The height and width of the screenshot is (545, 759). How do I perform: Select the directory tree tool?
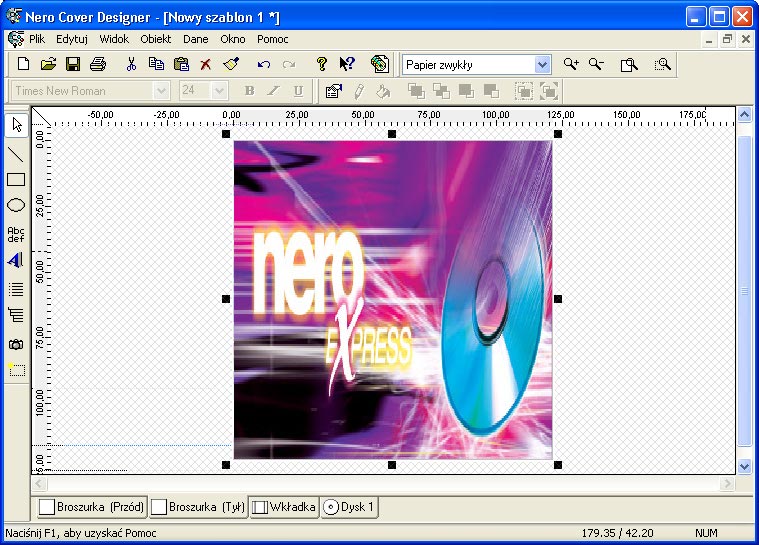16,315
